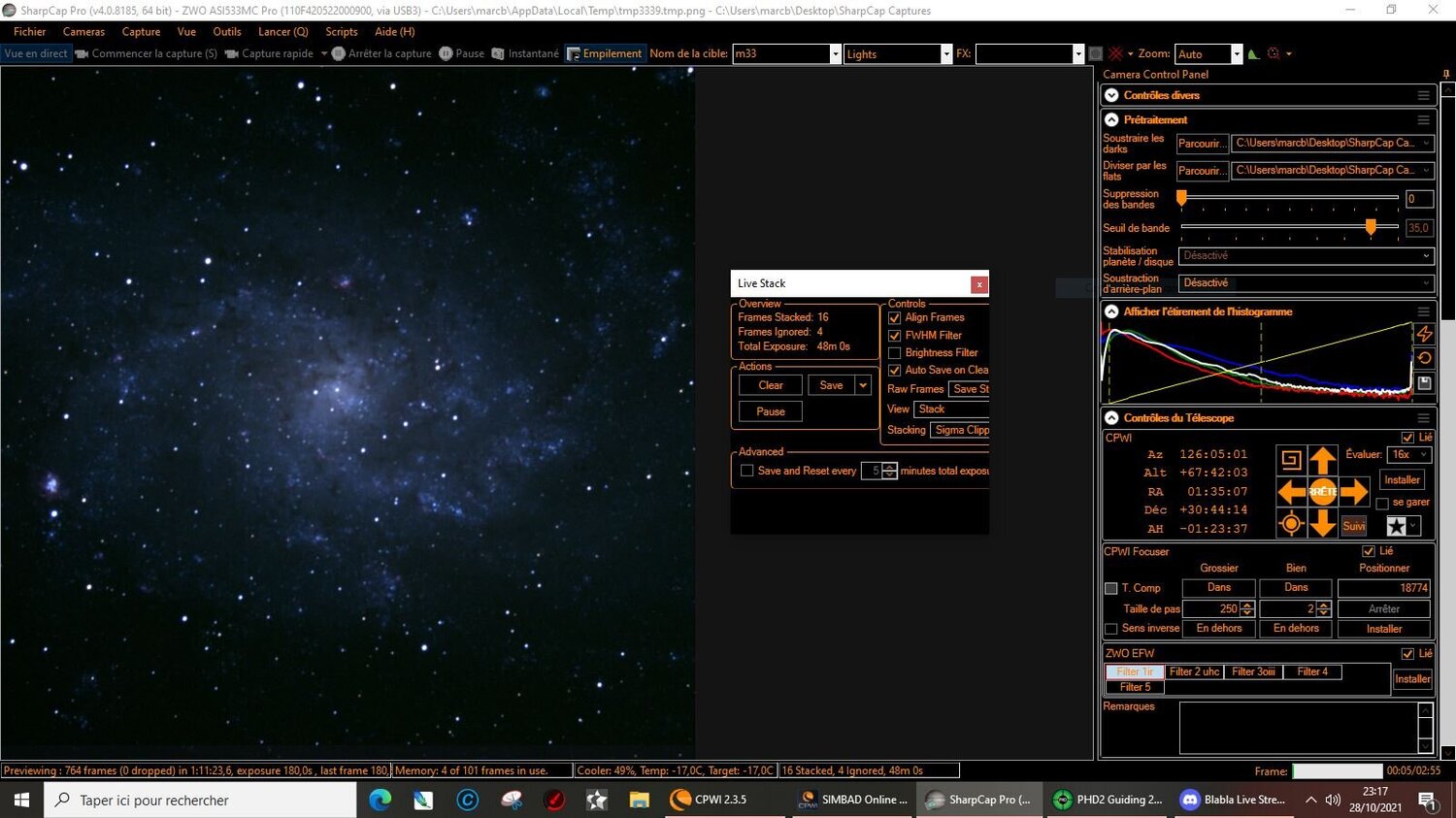Slew the telescope left with the left arrow
Screen dimensions: 1456x818
tap(1291, 492)
